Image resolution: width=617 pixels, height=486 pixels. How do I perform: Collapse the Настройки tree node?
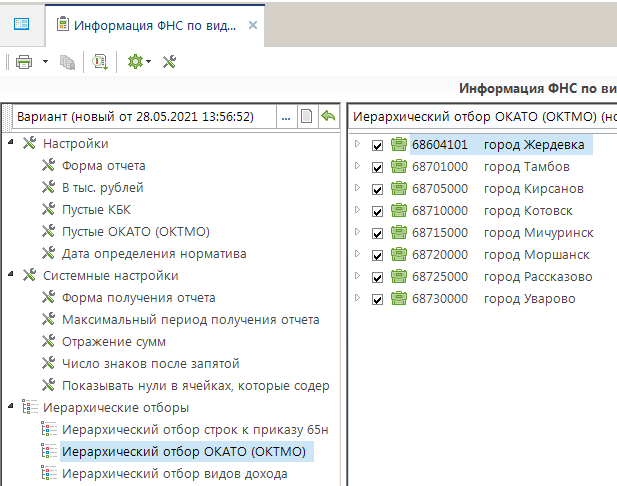11,142
